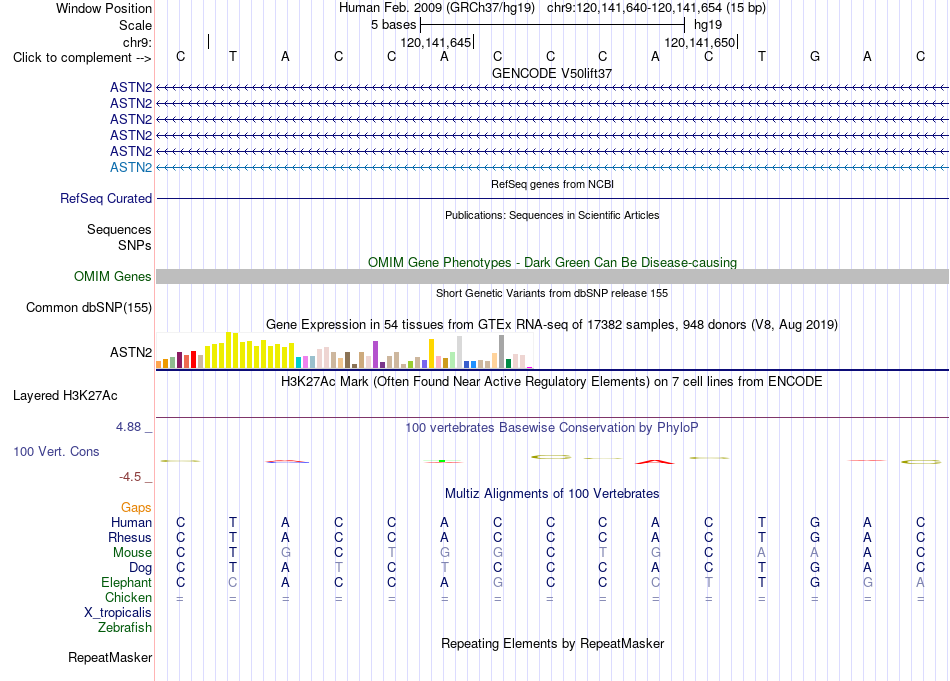Click the RepeatMasker track label

110,657
